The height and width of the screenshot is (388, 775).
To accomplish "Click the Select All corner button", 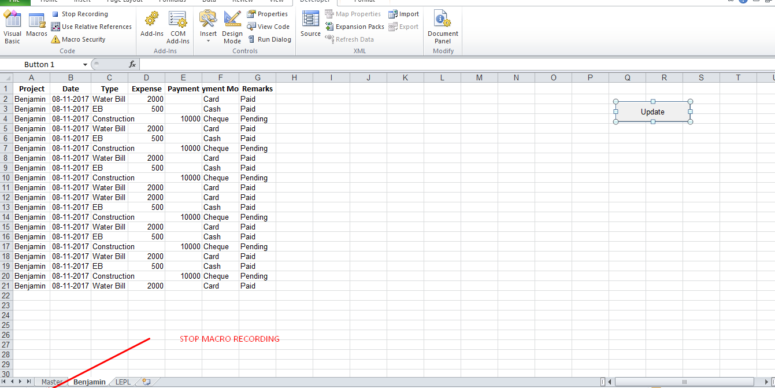I will pos(6,78).
